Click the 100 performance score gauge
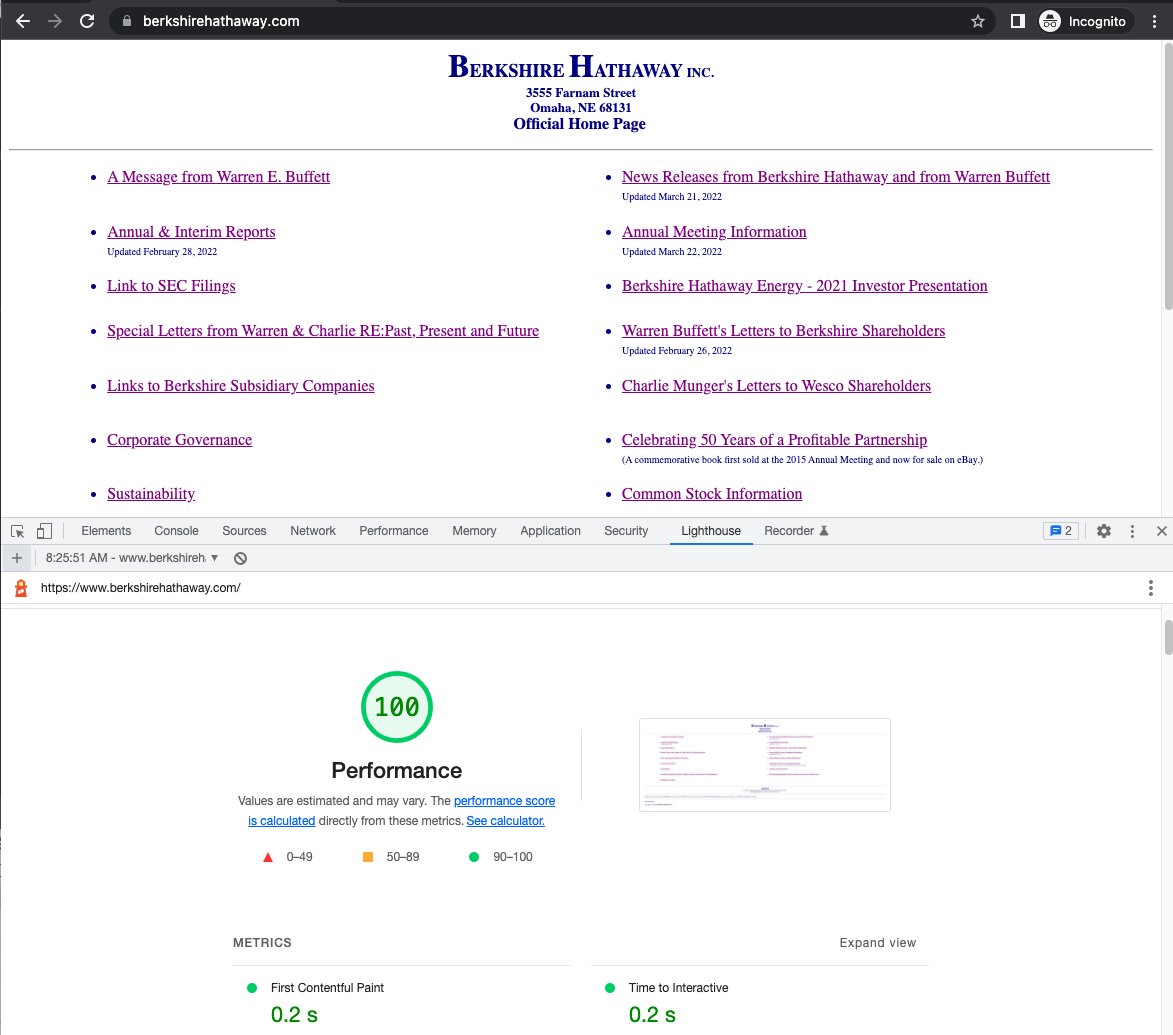Image resolution: width=1173 pixels, height=1035 pixels. pos(396,707)
